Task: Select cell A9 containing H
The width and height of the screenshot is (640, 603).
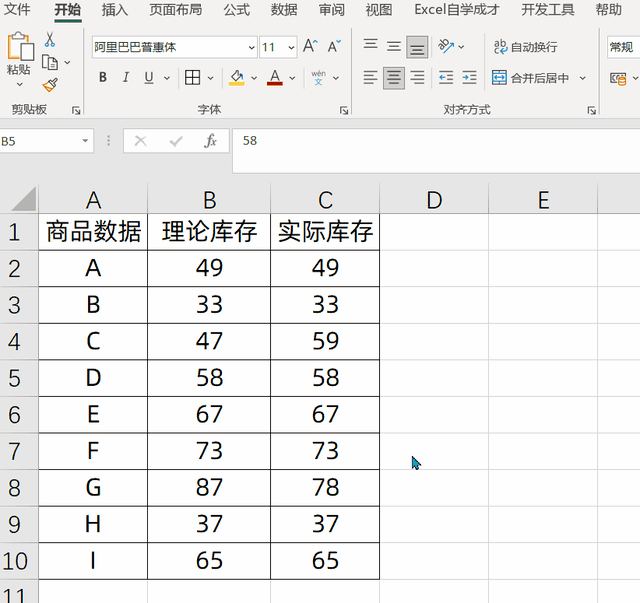Action: [93, 524]
